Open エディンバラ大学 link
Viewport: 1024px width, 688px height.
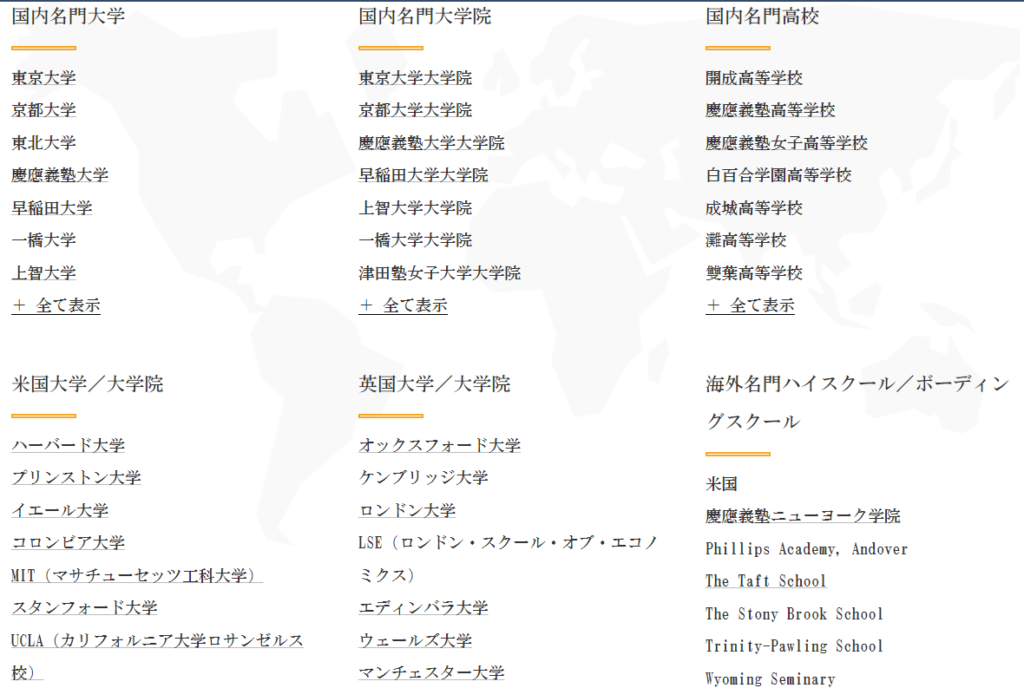[x=423, y=607]
